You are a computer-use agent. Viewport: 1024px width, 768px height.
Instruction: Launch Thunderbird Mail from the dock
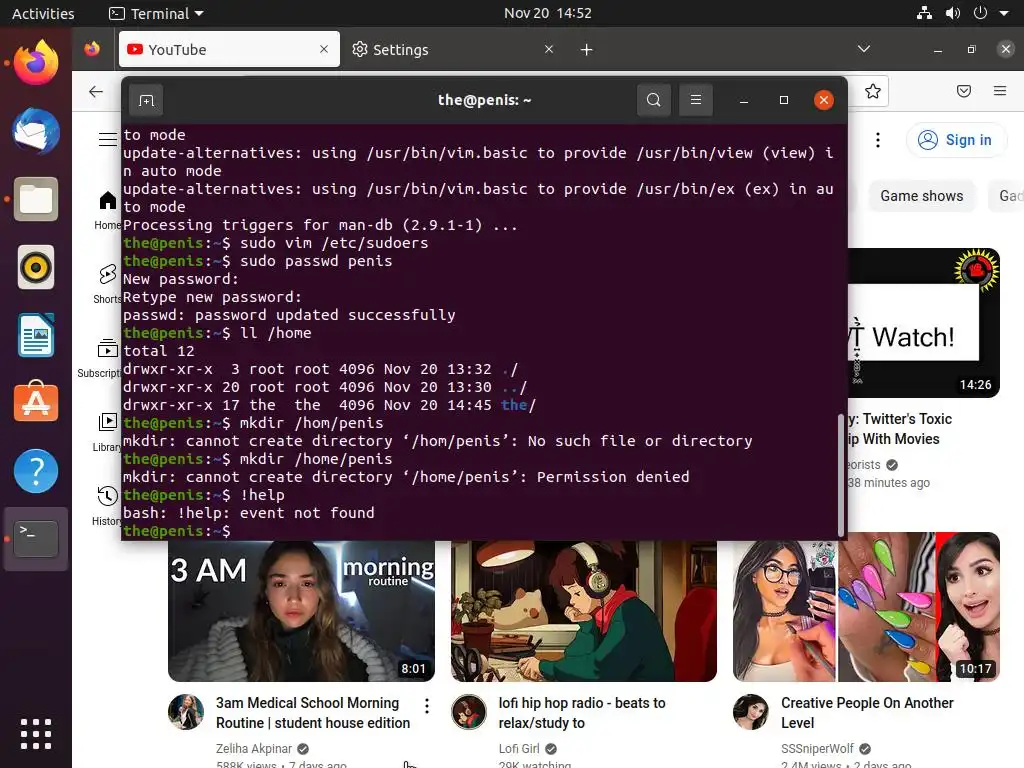click(36, 131)
